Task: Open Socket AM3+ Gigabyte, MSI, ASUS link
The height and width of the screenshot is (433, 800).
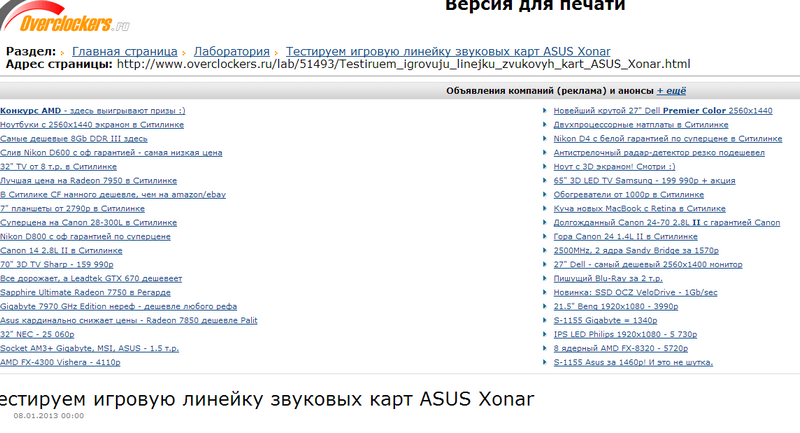Action: coord(89,348)
